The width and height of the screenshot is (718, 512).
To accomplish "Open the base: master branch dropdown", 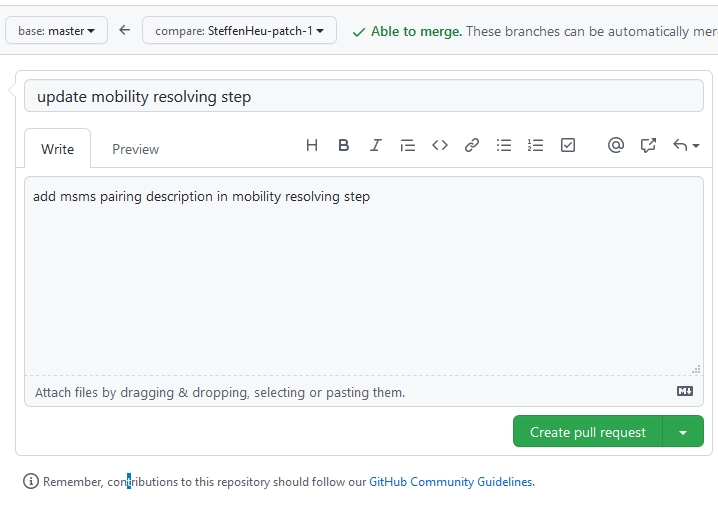I will (56, 31).
